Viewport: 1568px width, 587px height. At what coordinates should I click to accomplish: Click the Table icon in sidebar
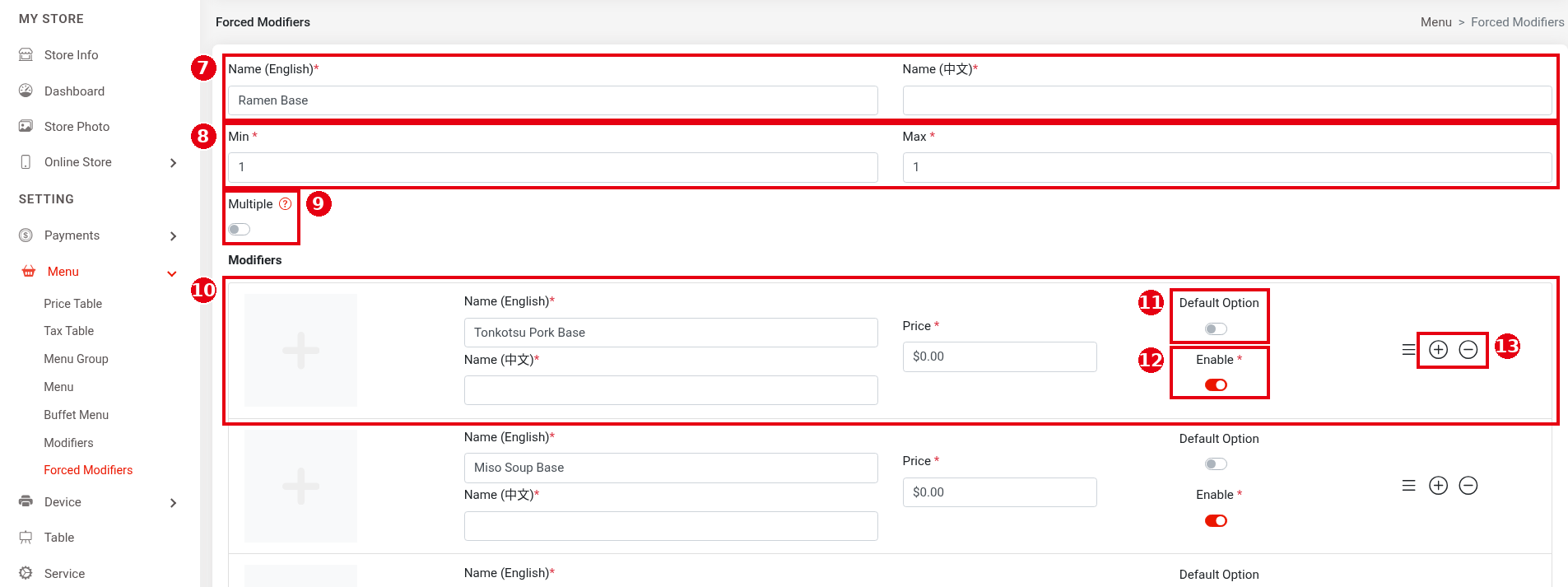[x=26, y=537]
